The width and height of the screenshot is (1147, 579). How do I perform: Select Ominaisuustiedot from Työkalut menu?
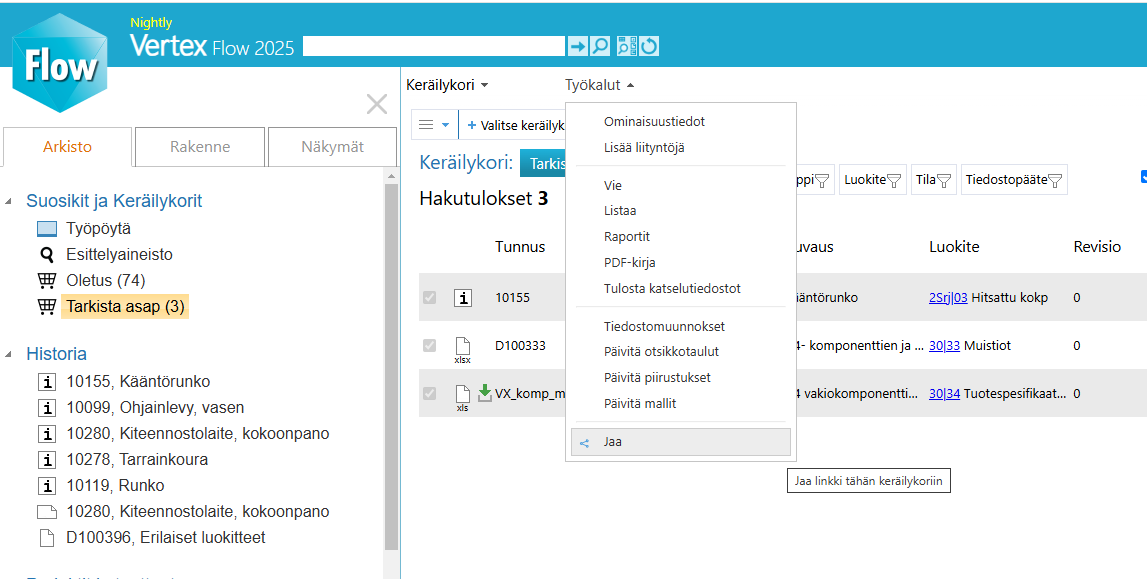pyautogui.click(x=654, y=122)
